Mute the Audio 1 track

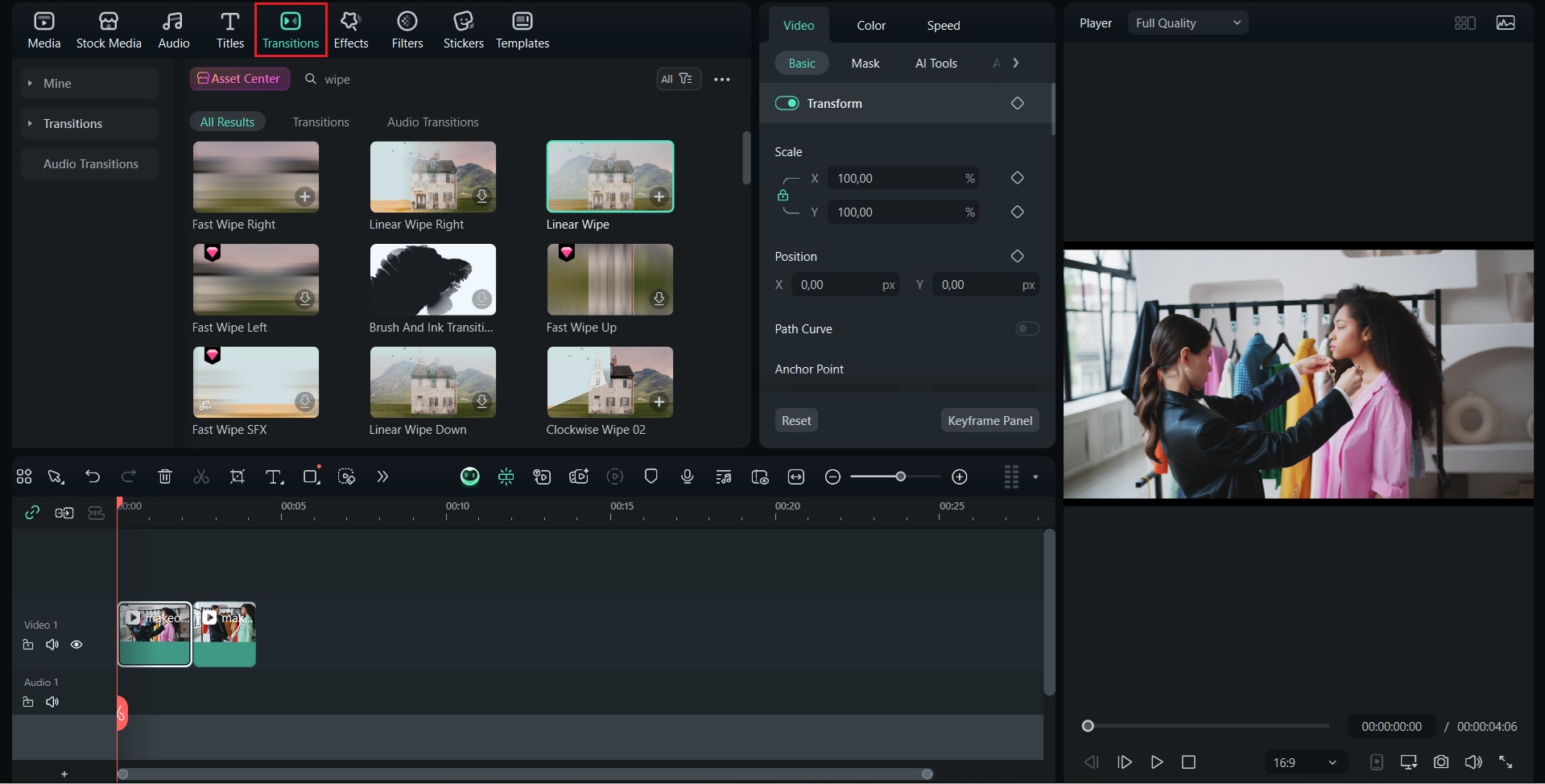pyautogui.click(x=52, y=702)
